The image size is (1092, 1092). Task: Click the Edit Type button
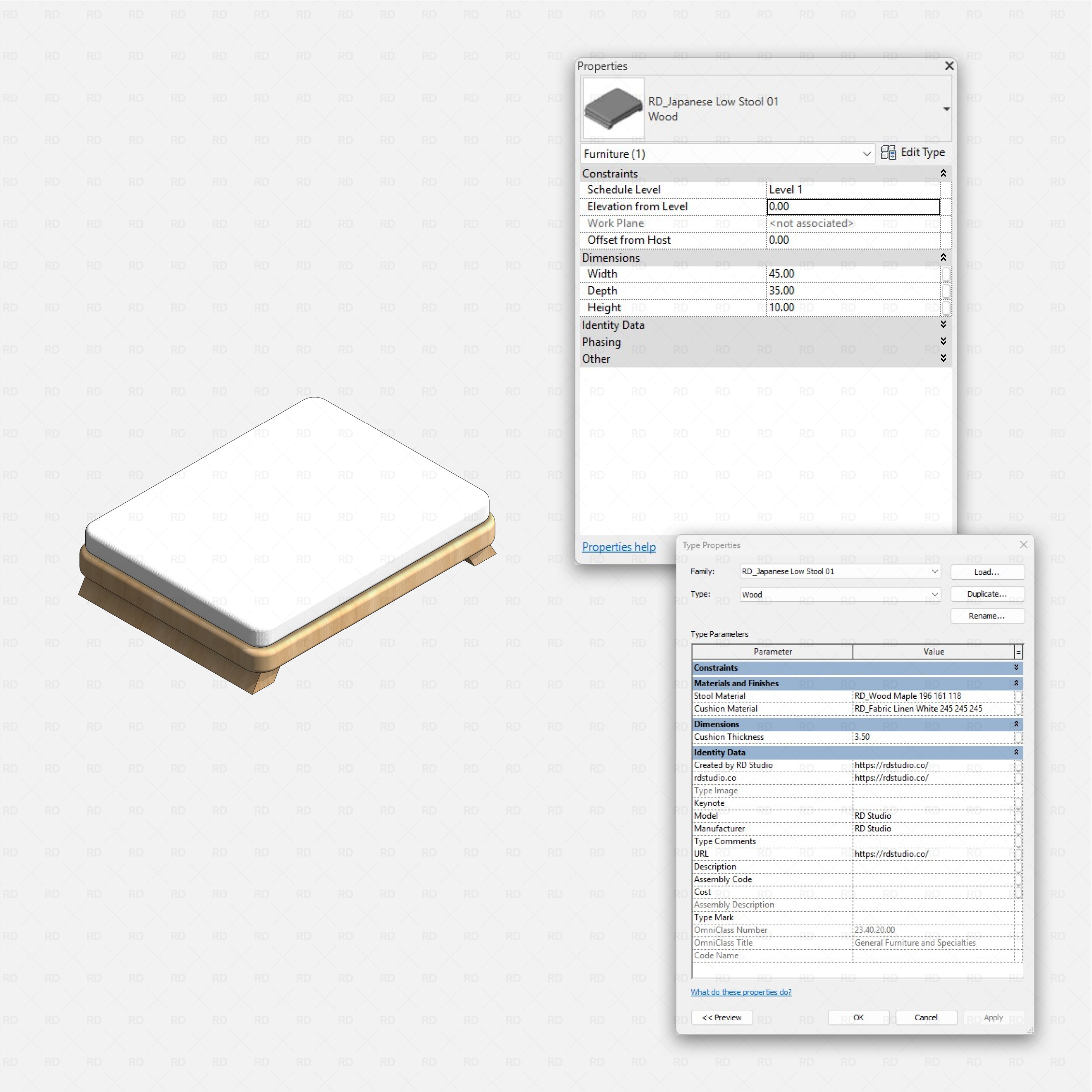[913, 153]
